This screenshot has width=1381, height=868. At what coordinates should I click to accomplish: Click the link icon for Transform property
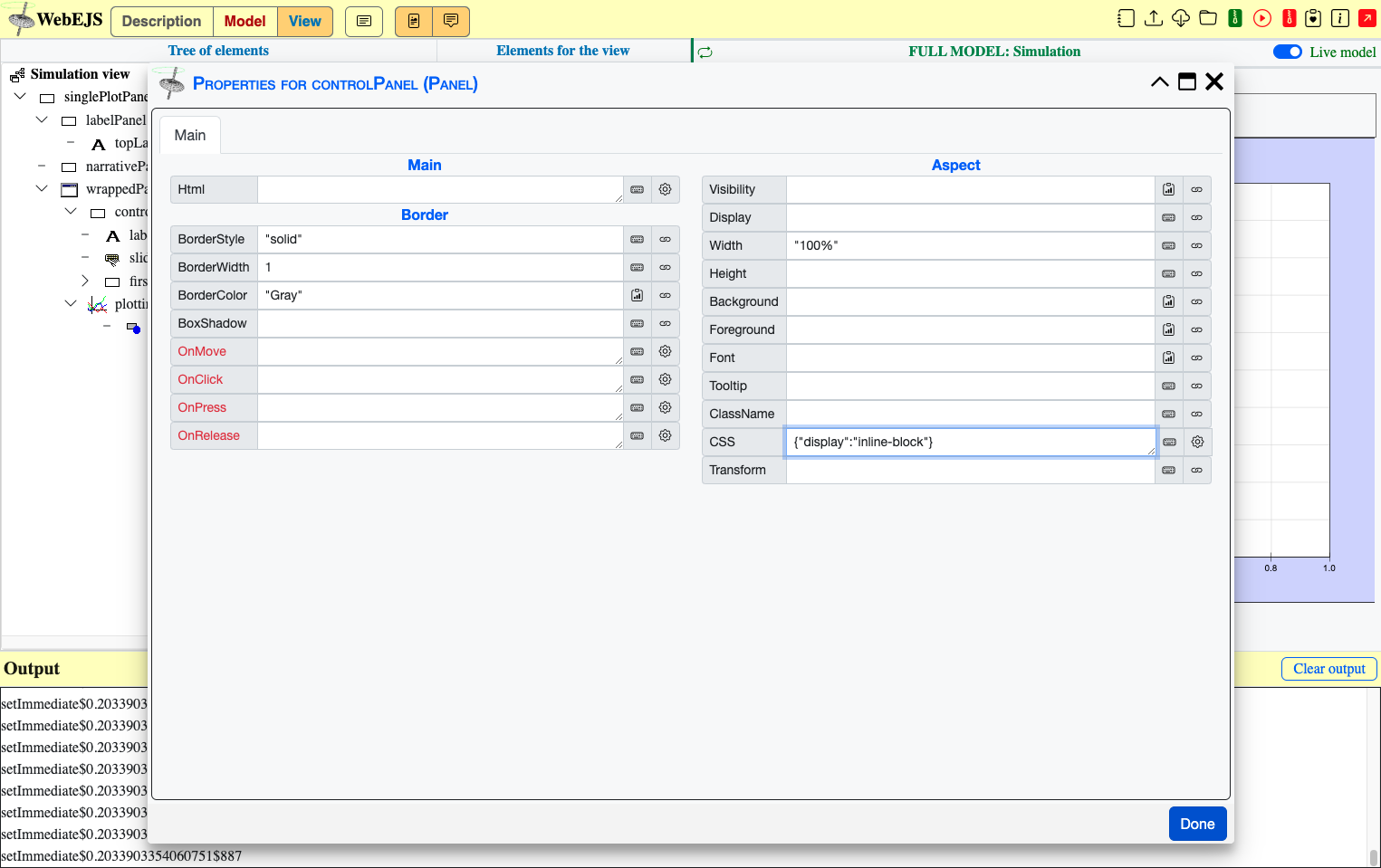pos(1197,470)
